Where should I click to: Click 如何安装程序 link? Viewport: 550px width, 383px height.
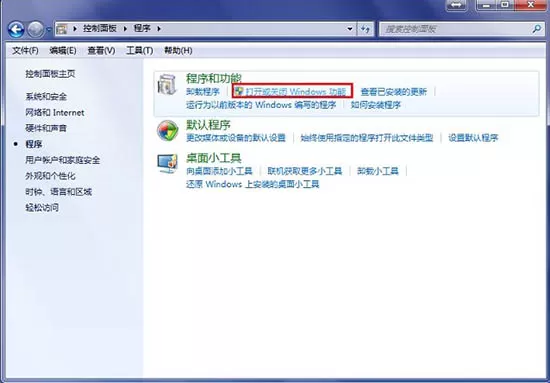coord(376,105)
